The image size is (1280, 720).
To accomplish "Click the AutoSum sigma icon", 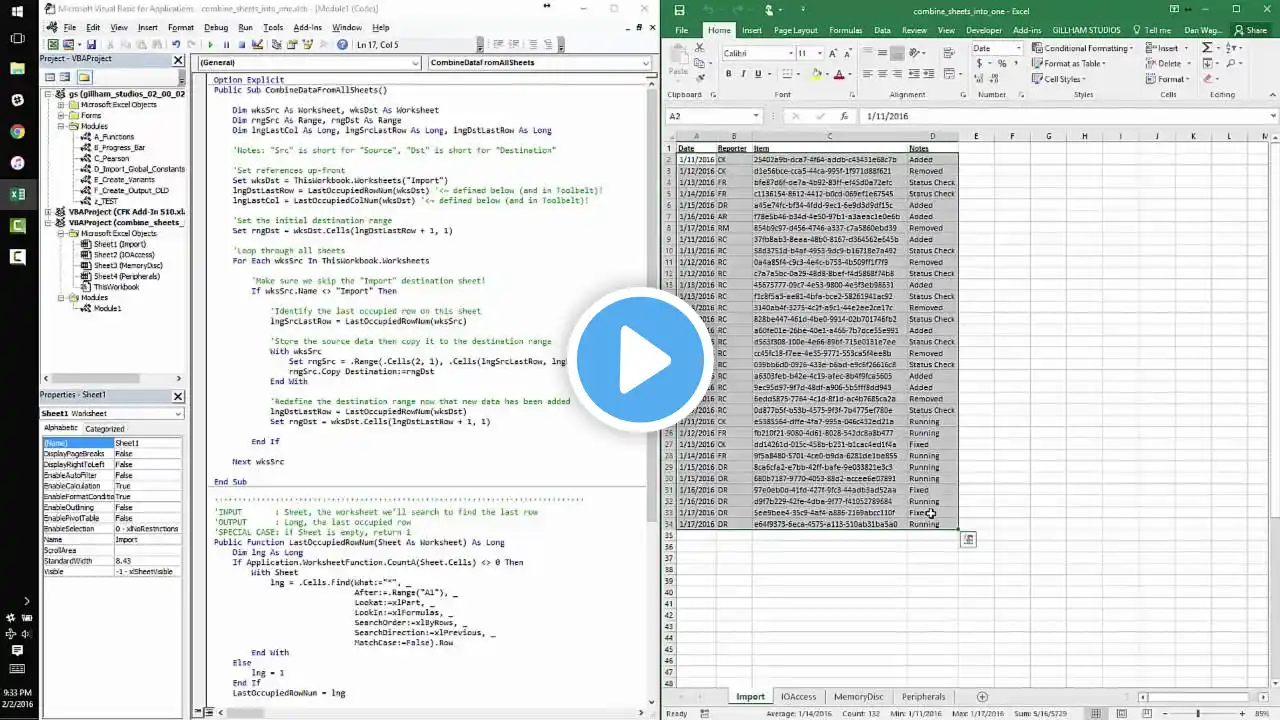I will 1207,47.
